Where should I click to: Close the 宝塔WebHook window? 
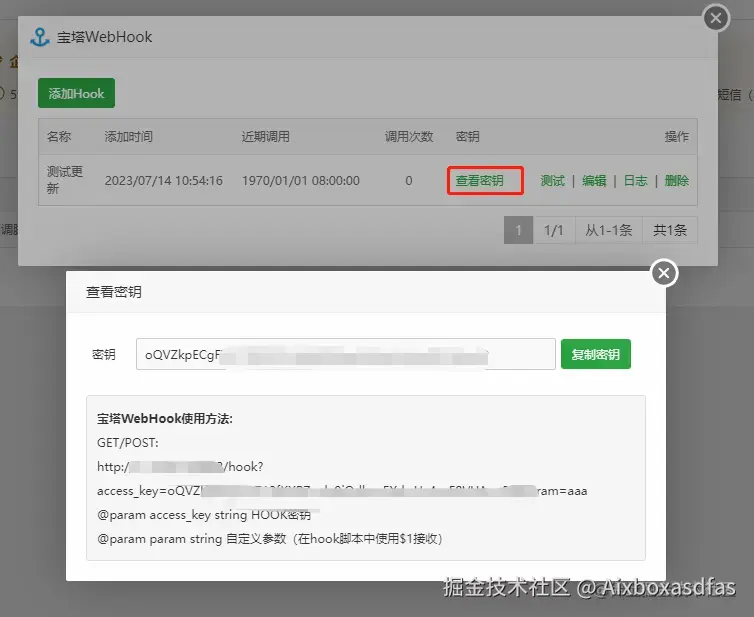[x=716, y=18]
